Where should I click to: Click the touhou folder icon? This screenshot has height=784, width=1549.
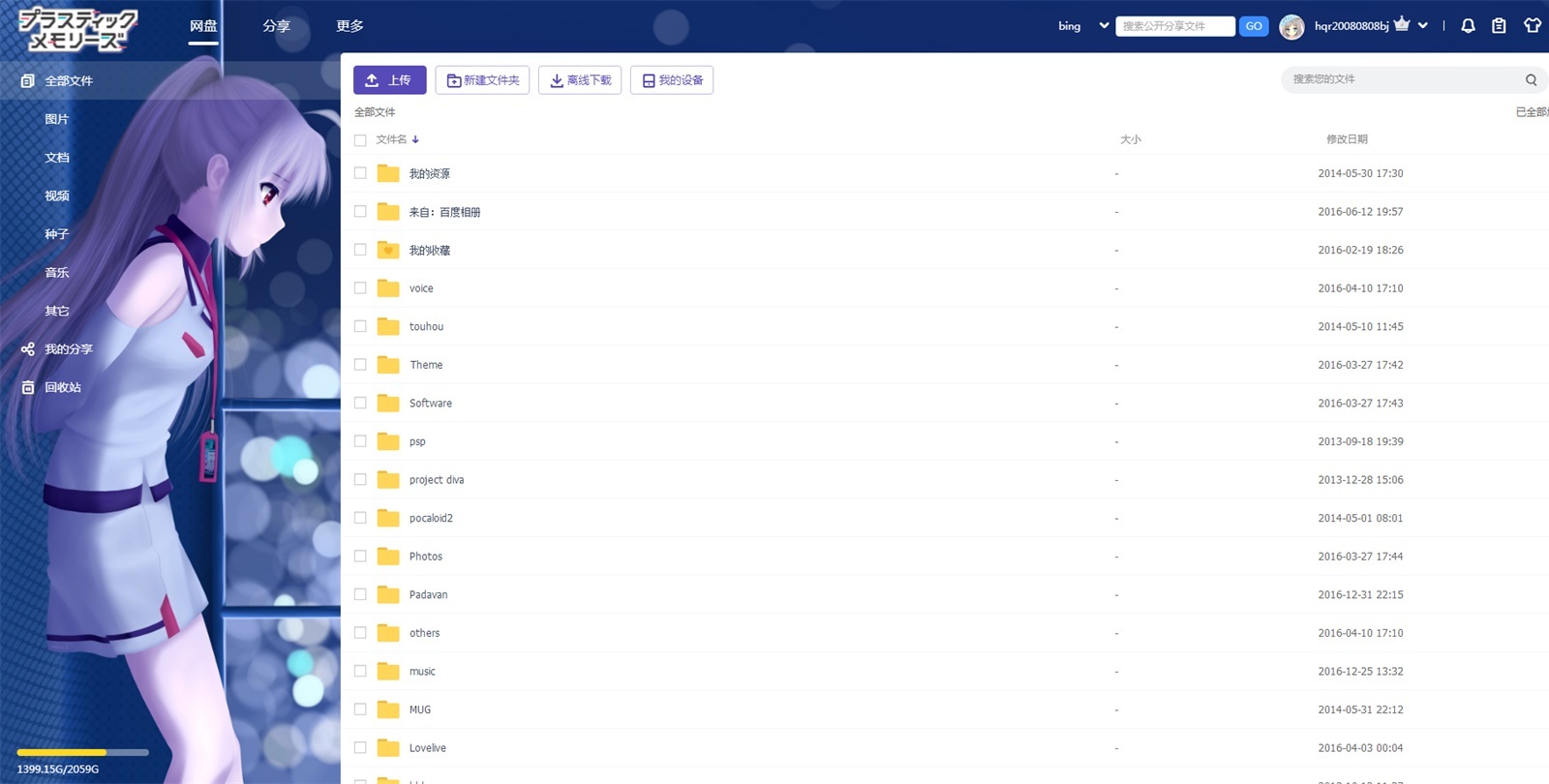pyautogui.click(x=388, y=326)
